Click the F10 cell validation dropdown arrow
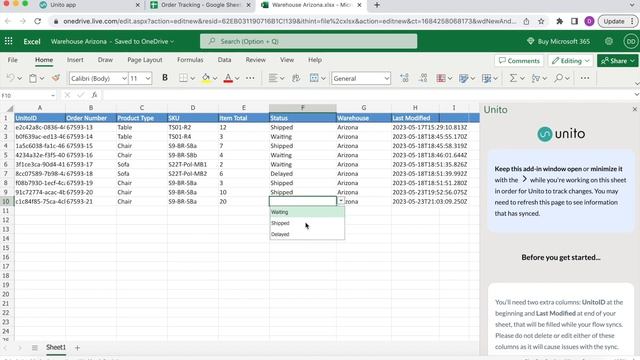The width and height of the screenshot is (640, 360). click(341, 201)
